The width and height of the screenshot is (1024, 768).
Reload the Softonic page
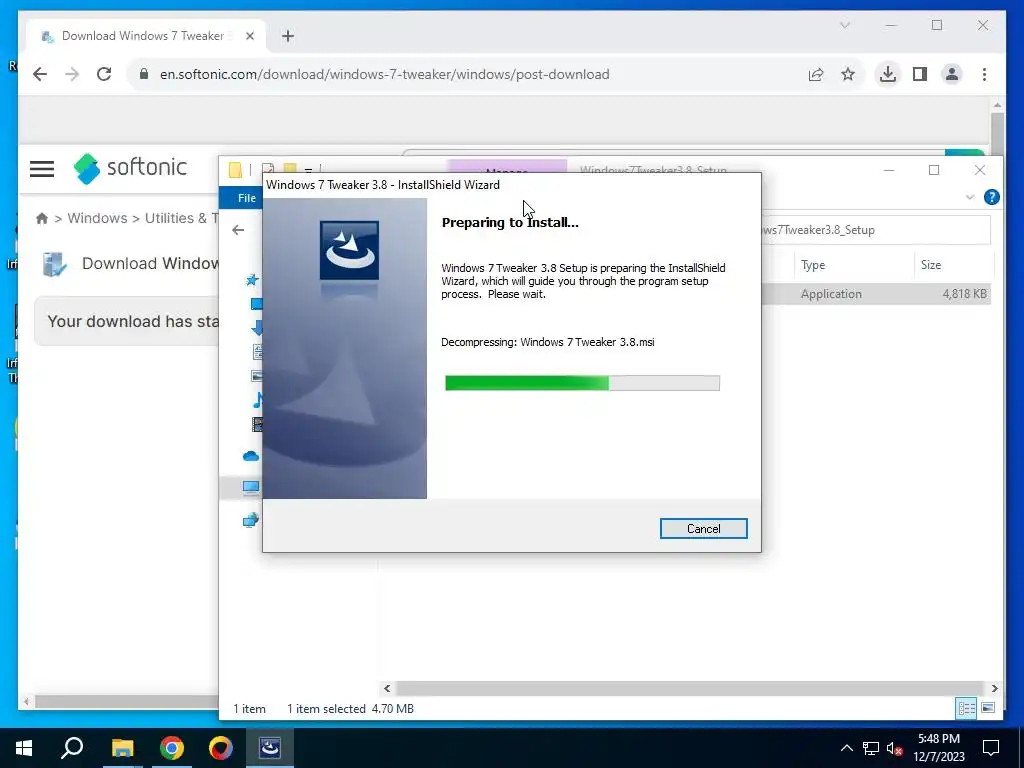pyautogui.click(x=104, y=74)
